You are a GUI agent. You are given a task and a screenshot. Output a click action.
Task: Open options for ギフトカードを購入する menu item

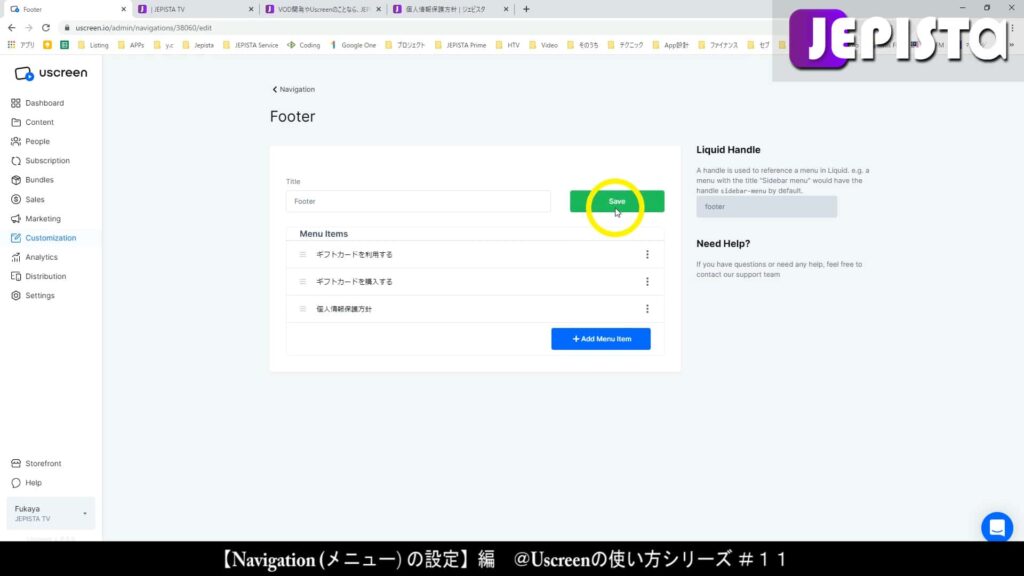pyautogui.click(x=647, y=282)
